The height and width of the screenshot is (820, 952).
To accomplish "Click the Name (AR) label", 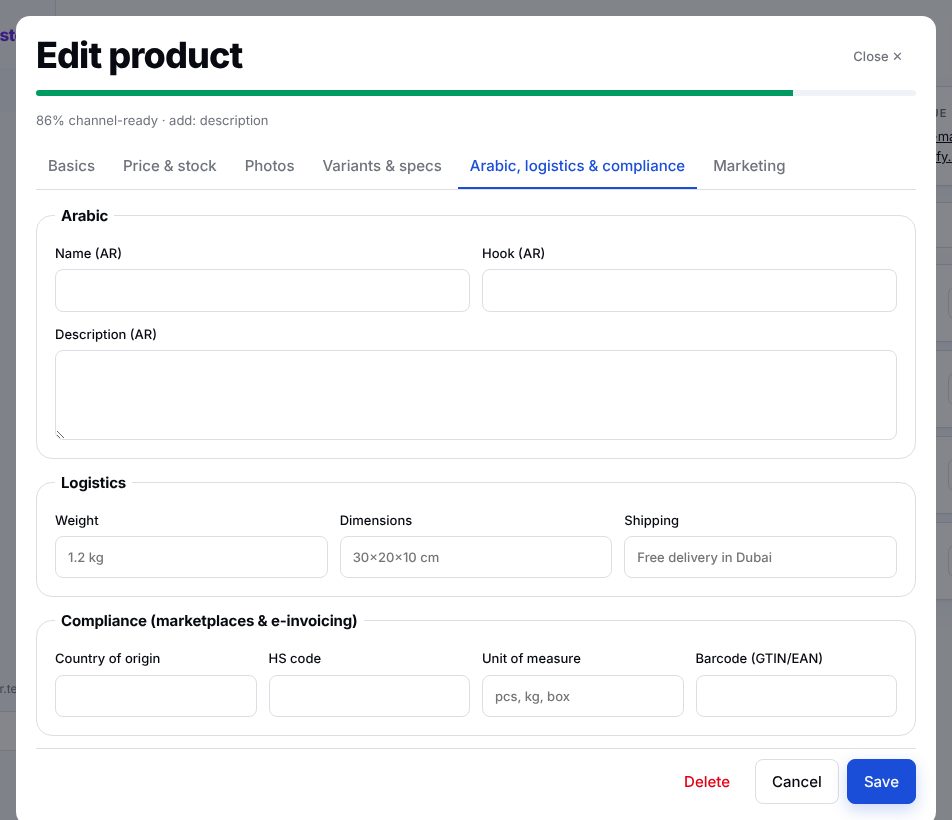I will tap(88, 254).
